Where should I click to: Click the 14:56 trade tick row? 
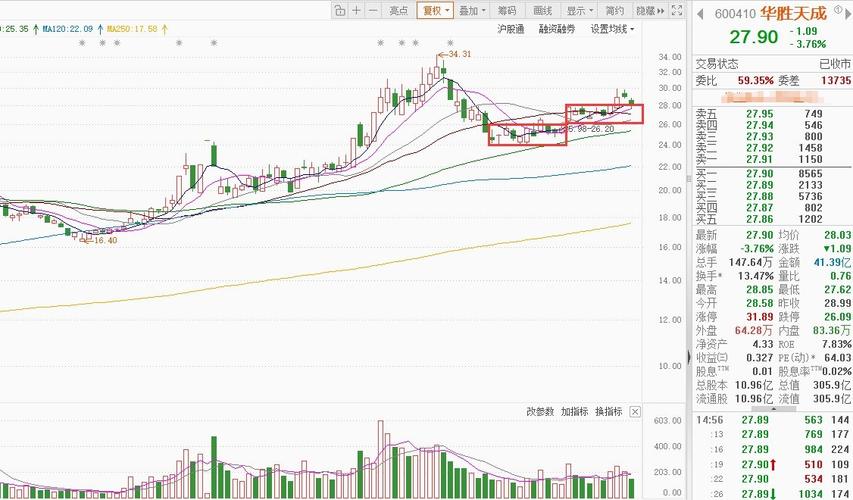click(772, 419)
